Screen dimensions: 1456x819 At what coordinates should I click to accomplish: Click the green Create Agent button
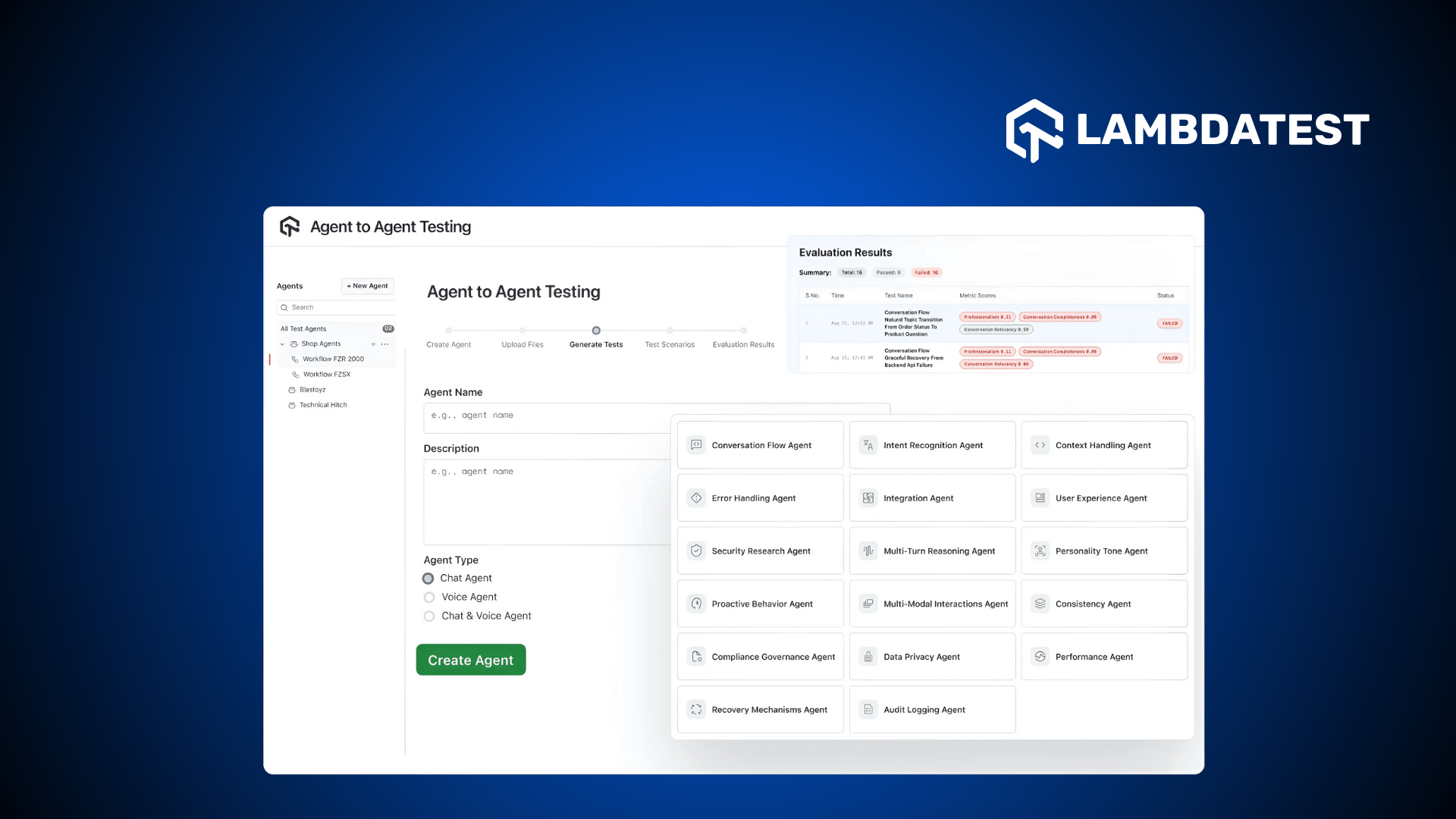[x=471, y=660]
